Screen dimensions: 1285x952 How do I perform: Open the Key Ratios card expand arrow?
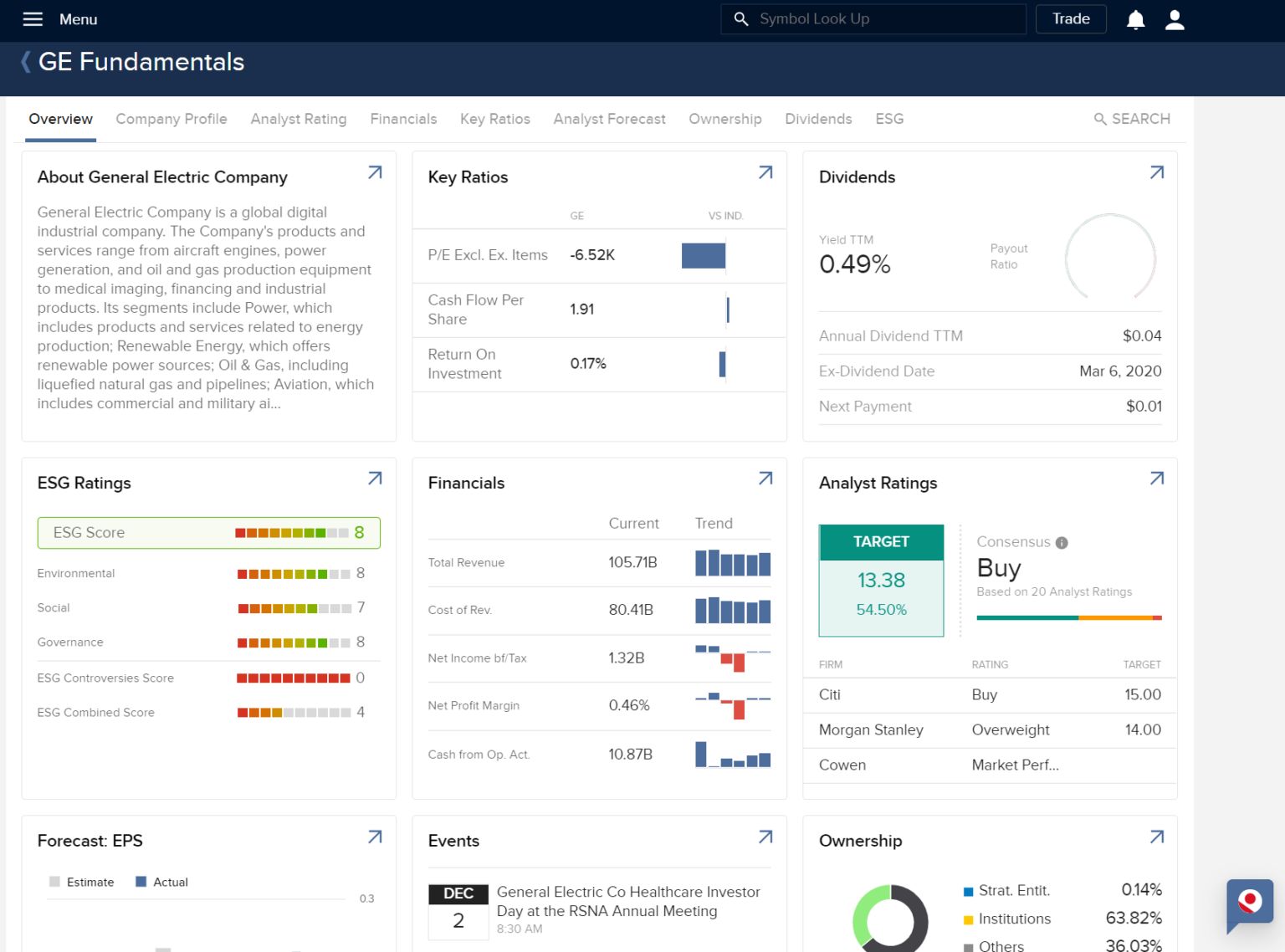pyautogui.click(x=765, y=171)
